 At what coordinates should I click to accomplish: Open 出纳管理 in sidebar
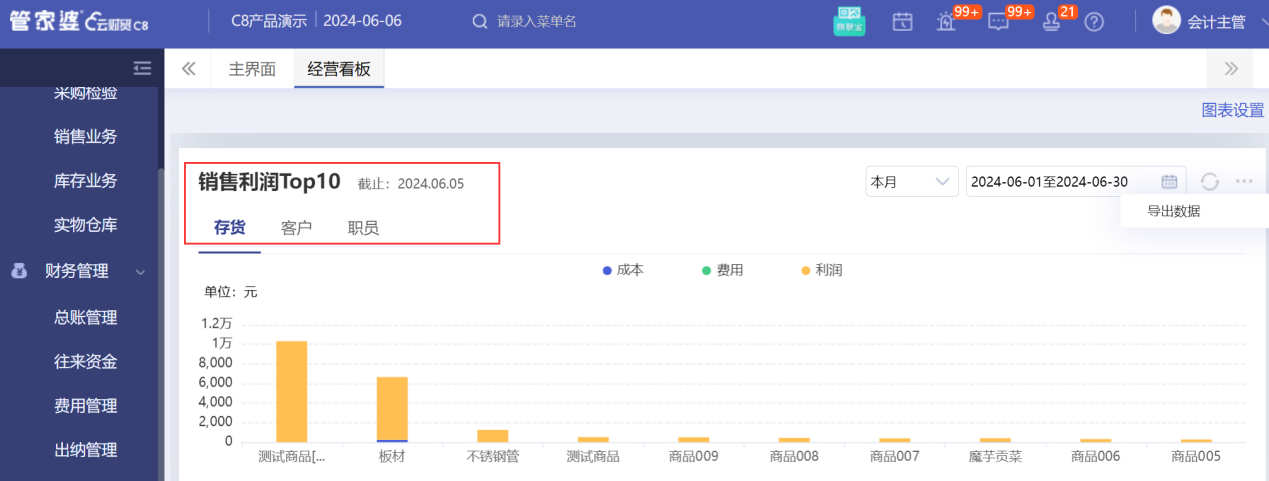pyautogui.click(x=85, y=450)
